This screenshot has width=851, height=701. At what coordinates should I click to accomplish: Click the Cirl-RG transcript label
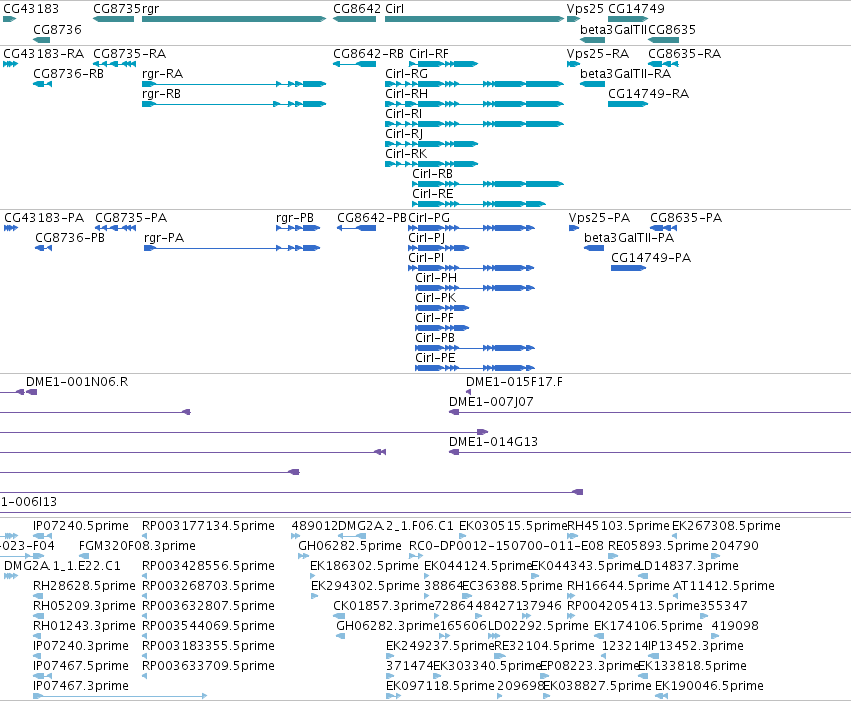(407, 74)
